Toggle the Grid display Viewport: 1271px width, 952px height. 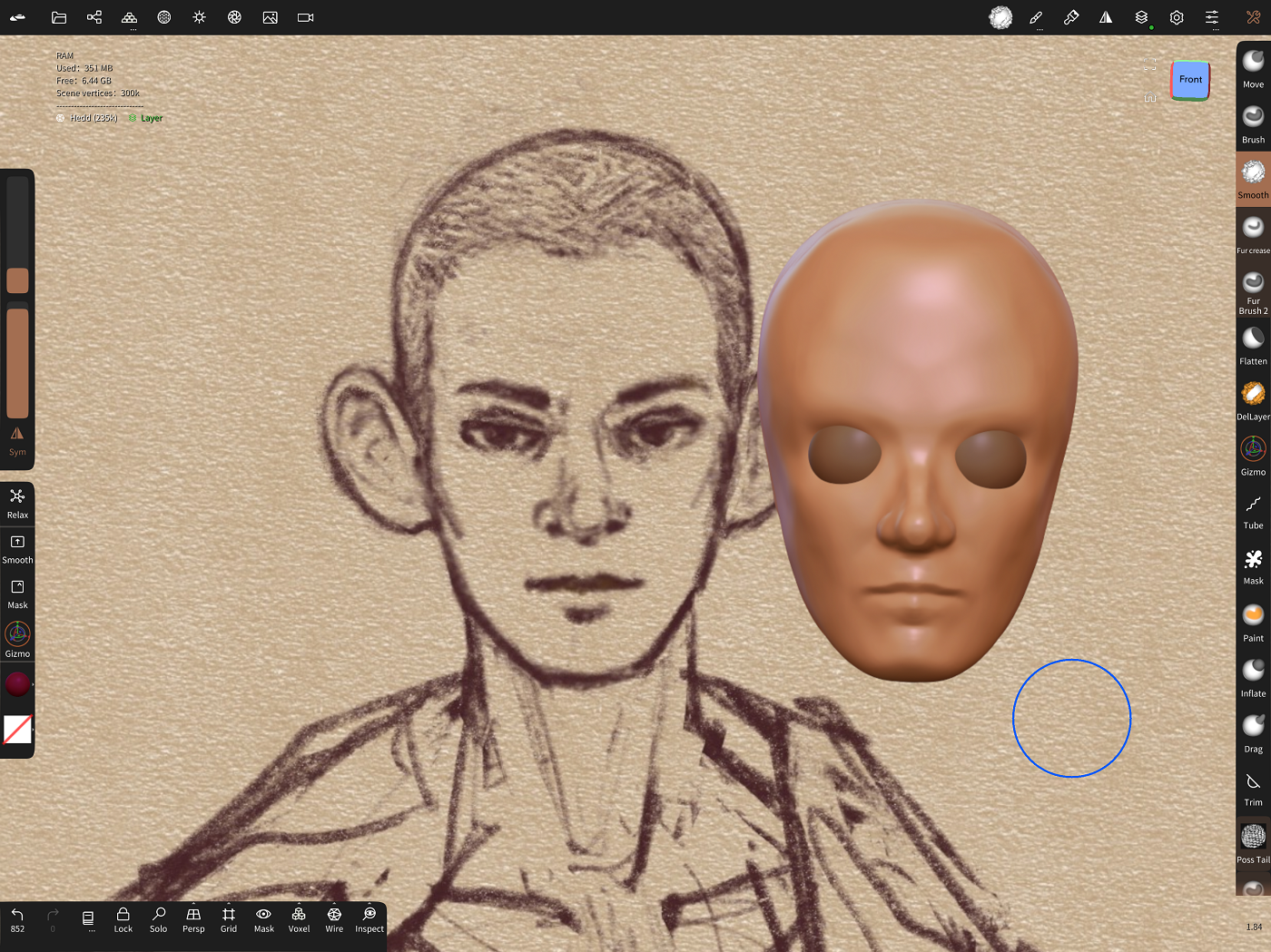pyautogui.click(x=229, y=920)
